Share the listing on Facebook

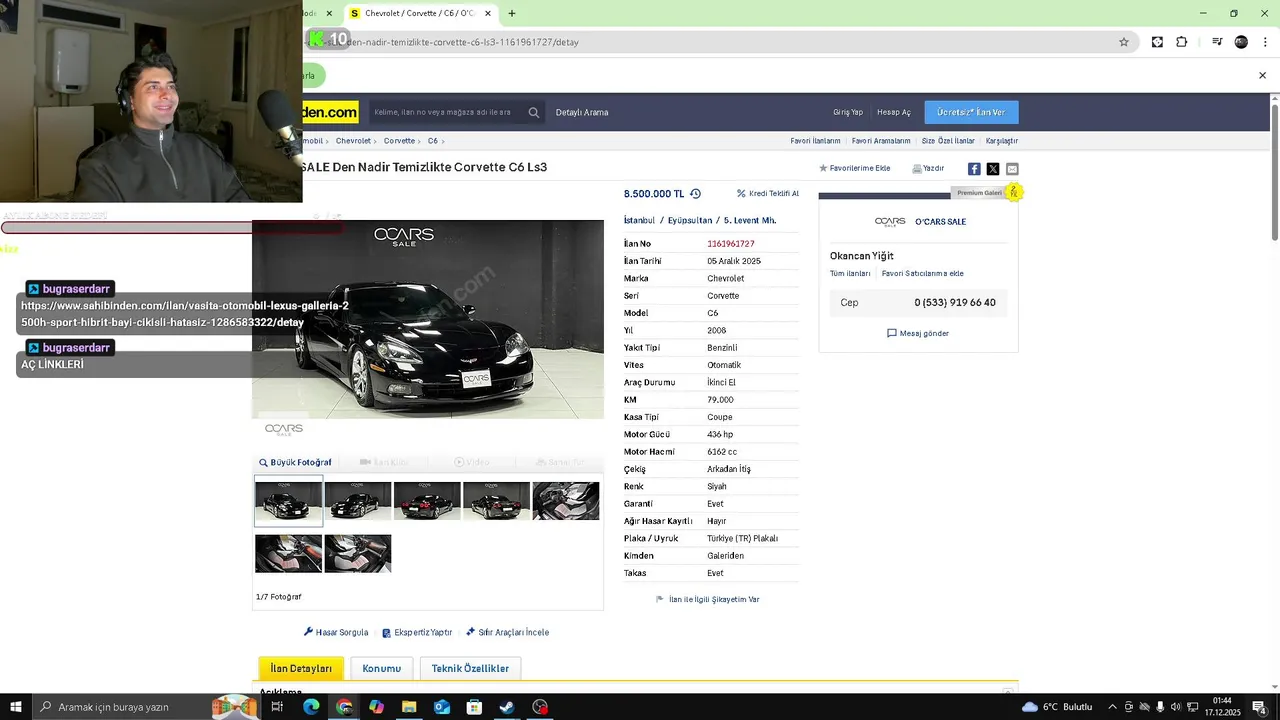974,169
